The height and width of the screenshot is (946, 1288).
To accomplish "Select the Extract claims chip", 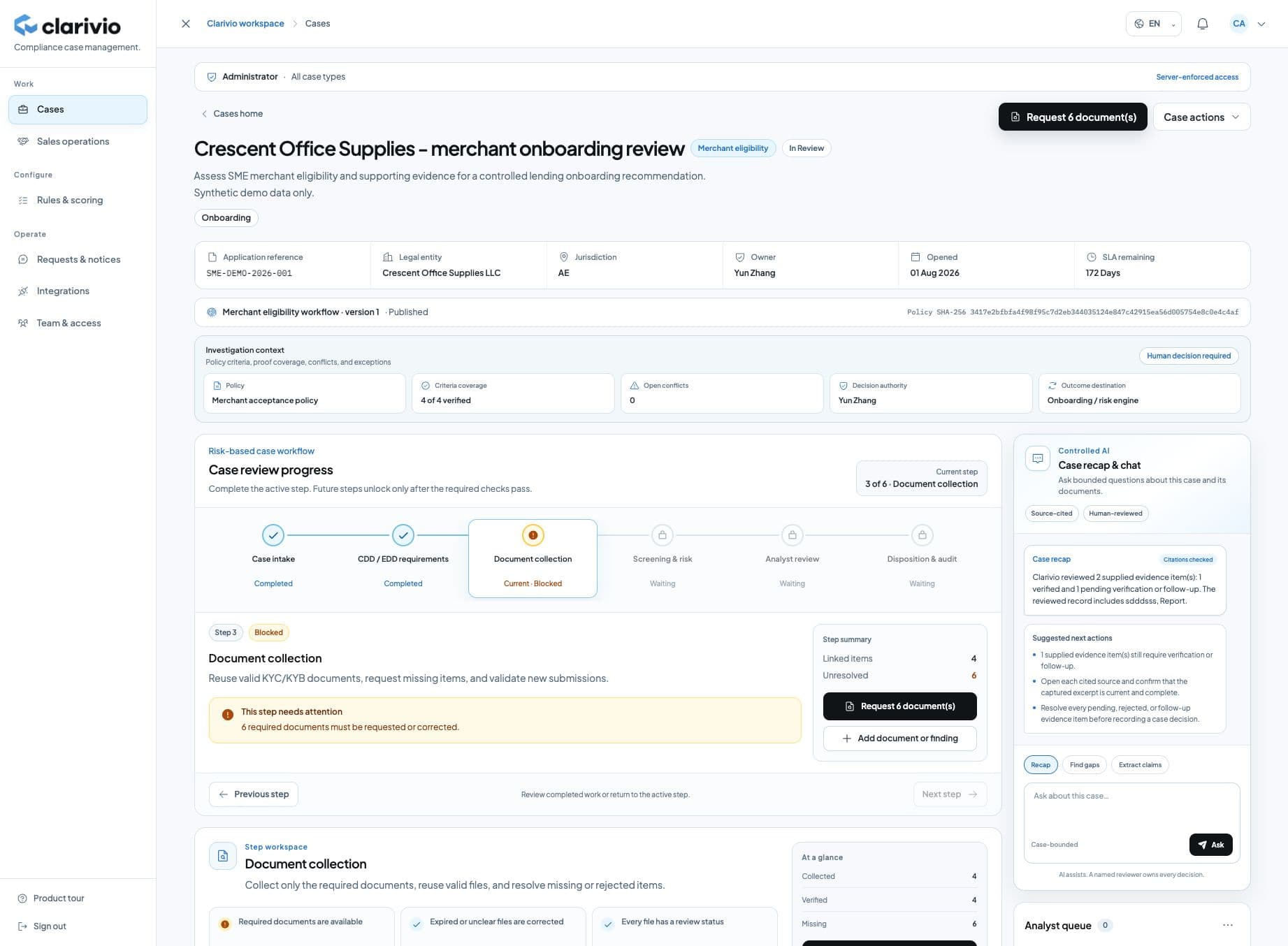I will [1140, 765].
